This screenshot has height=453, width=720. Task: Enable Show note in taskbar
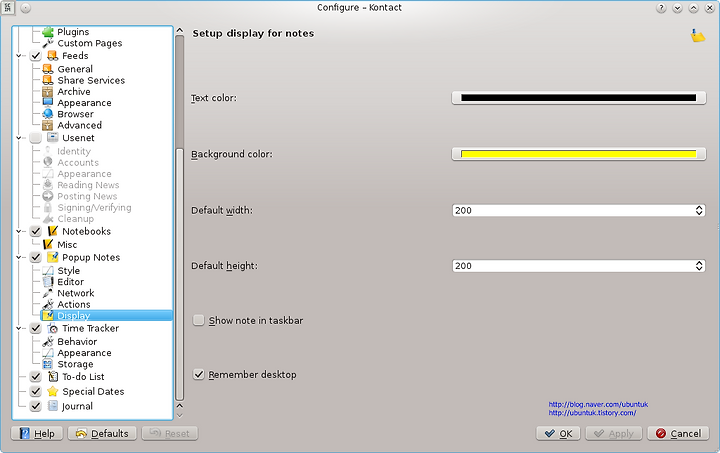[198, 320]
